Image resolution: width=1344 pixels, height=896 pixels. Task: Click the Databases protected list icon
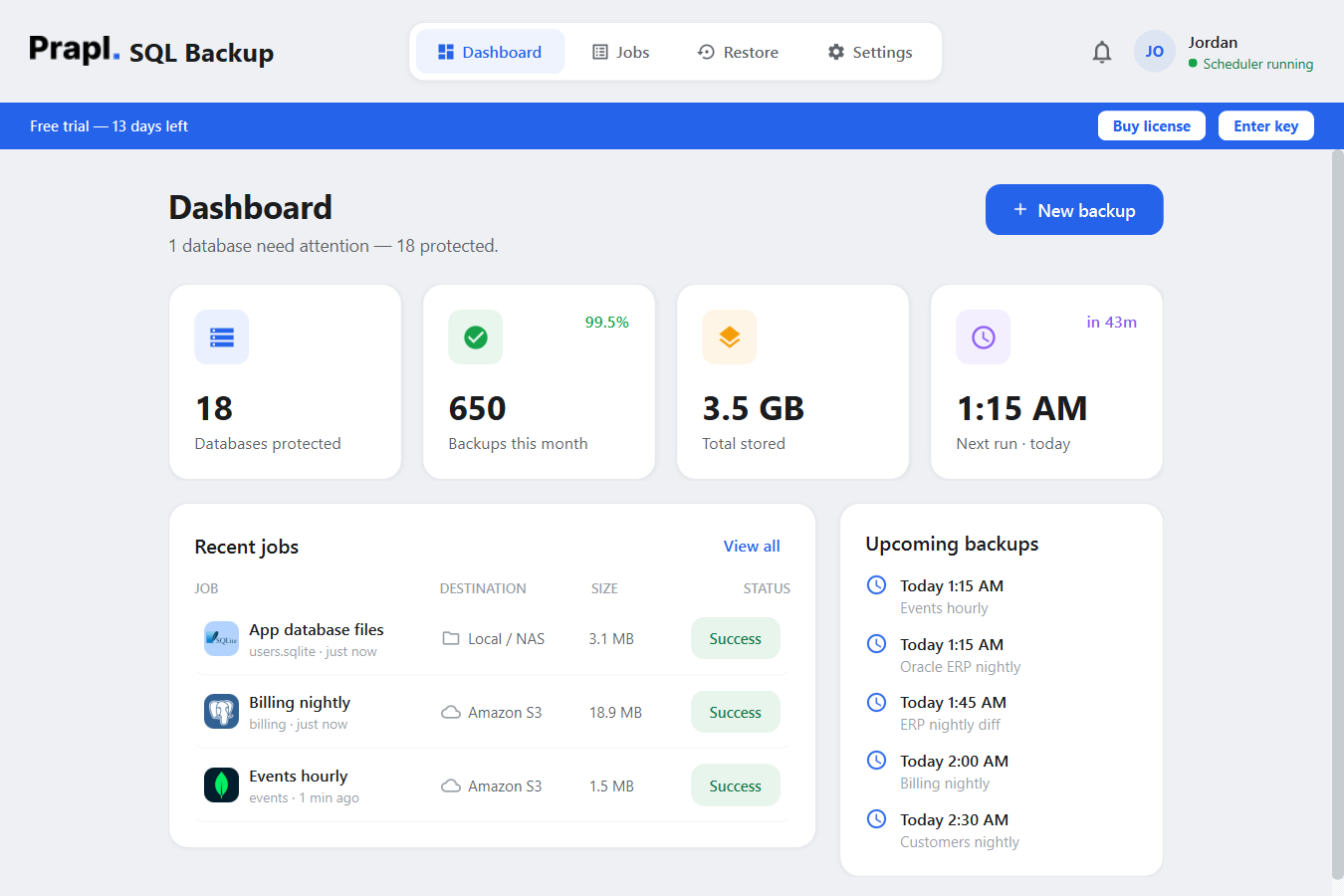click(222, 337)
